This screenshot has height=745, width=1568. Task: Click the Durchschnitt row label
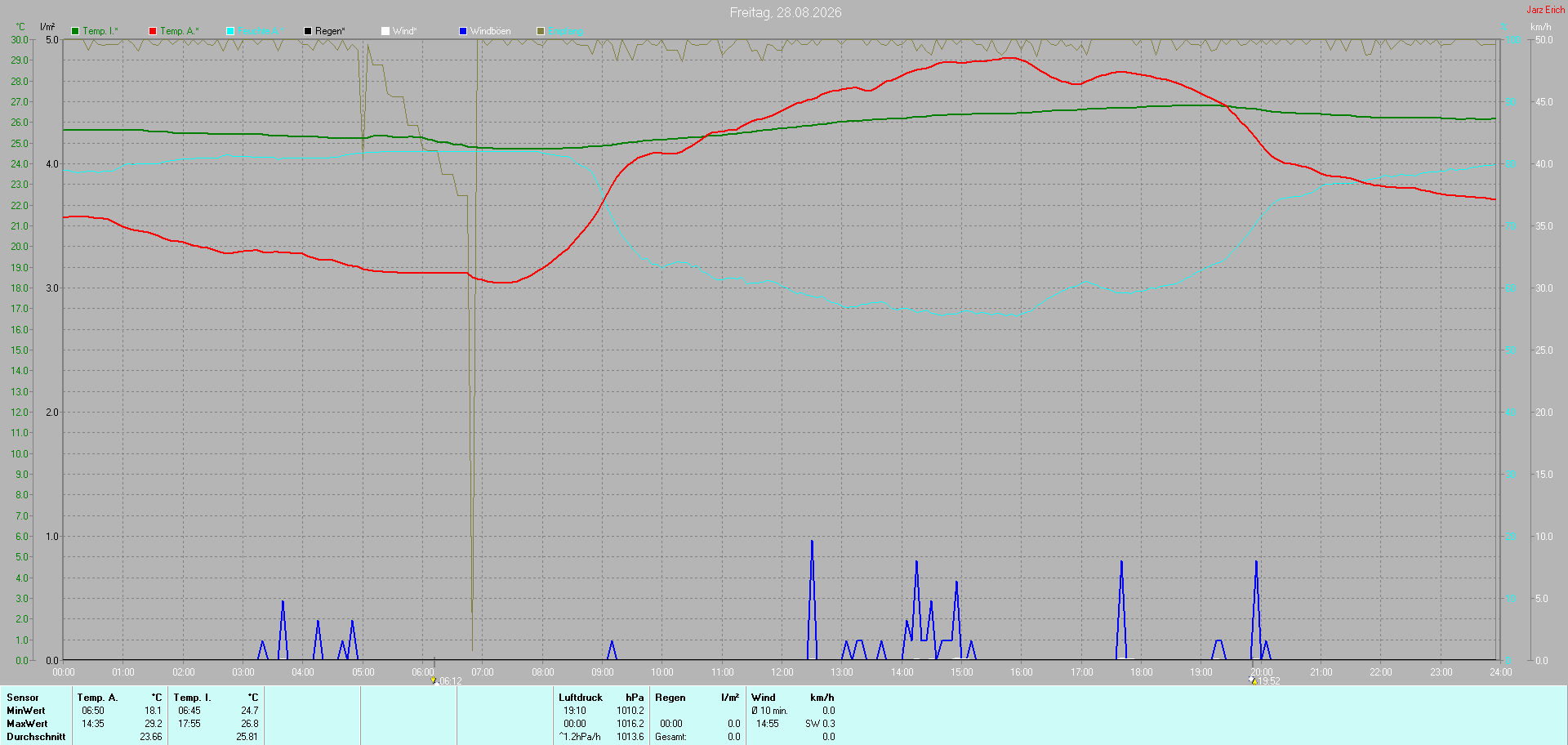pyautogui.click(x=36, y=737)
